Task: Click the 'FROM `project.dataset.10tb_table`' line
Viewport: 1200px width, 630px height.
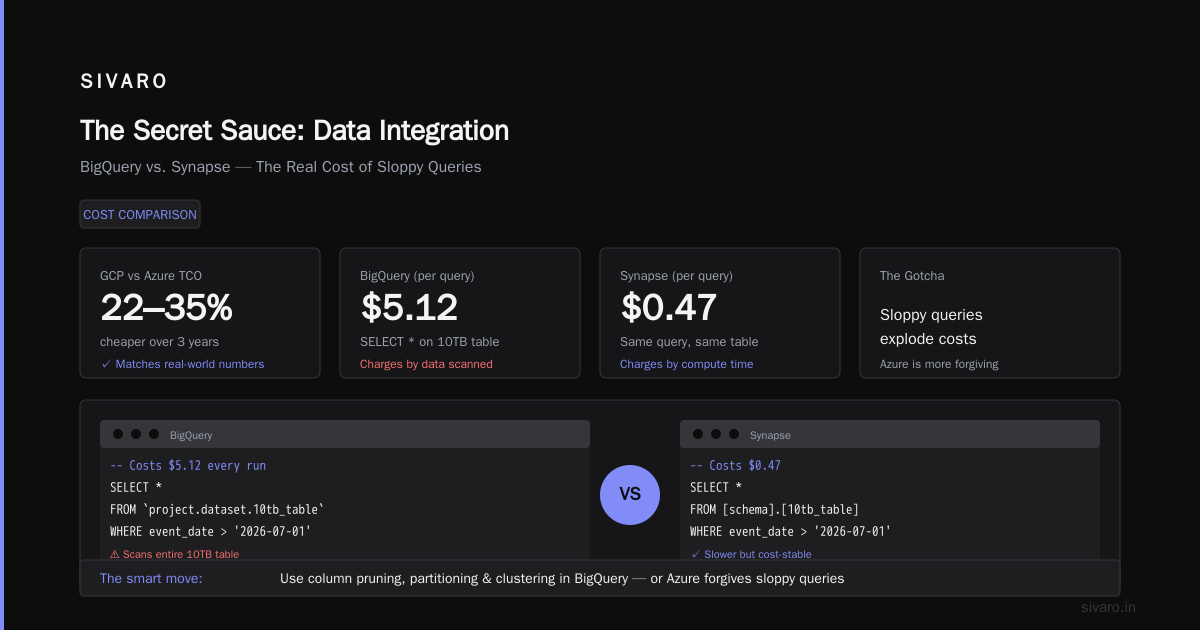Action: pos(217,509)
